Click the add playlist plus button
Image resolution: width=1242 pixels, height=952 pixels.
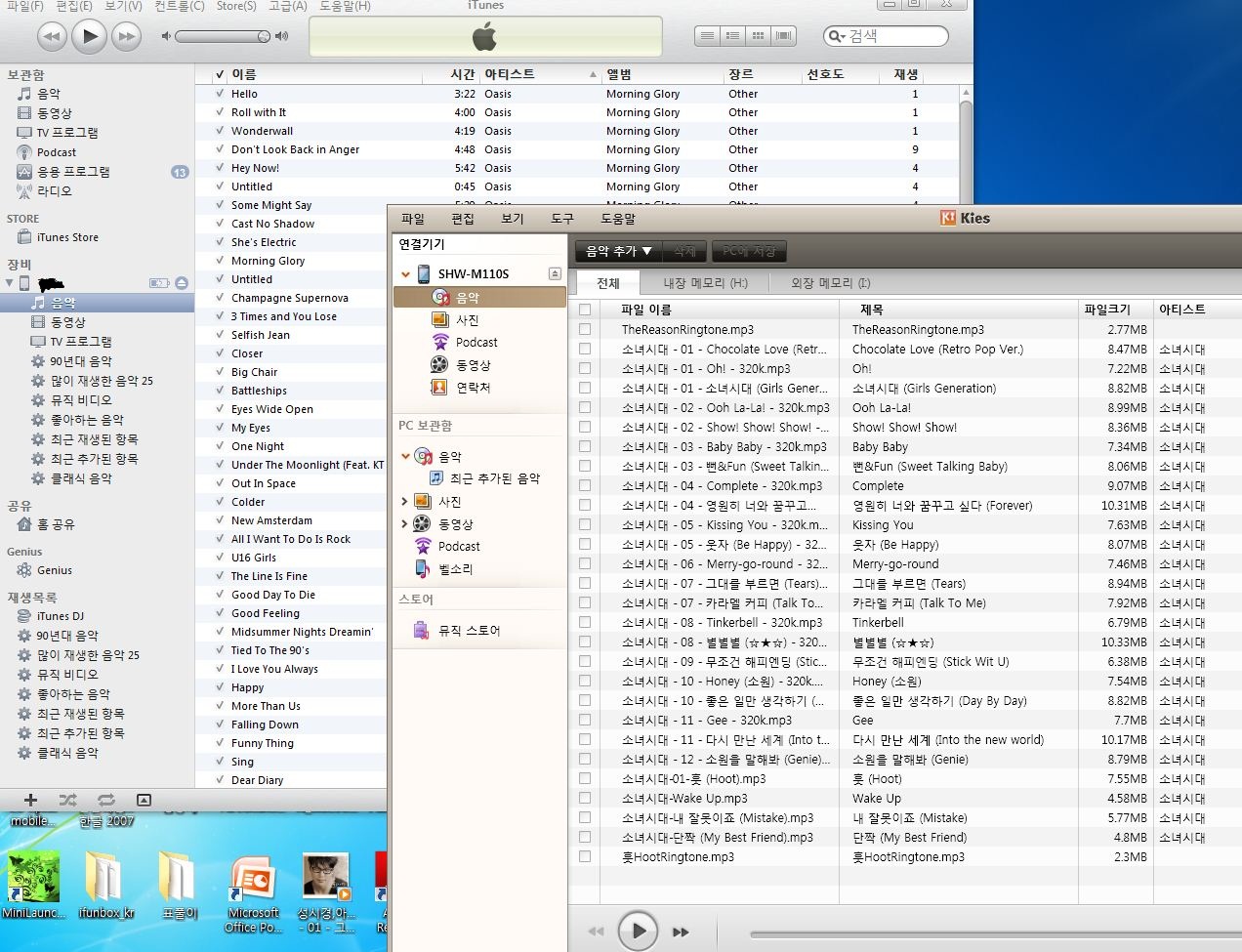30,800
